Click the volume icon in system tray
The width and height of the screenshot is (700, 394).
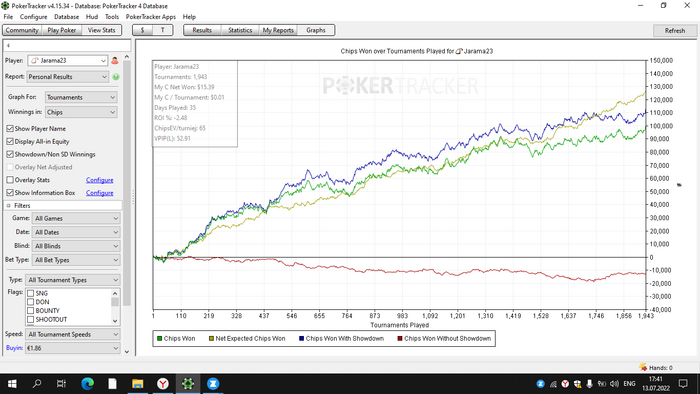[614, 384]
